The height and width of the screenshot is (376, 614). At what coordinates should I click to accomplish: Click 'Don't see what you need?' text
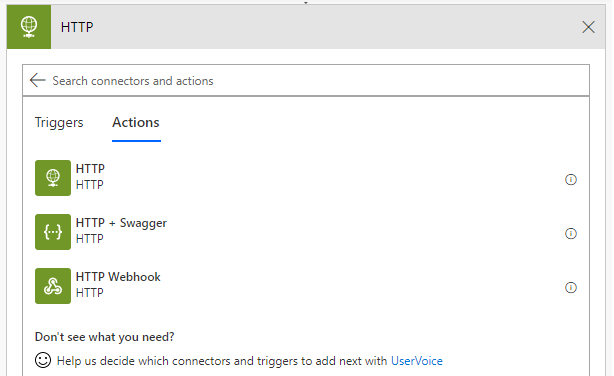(105, 337)
